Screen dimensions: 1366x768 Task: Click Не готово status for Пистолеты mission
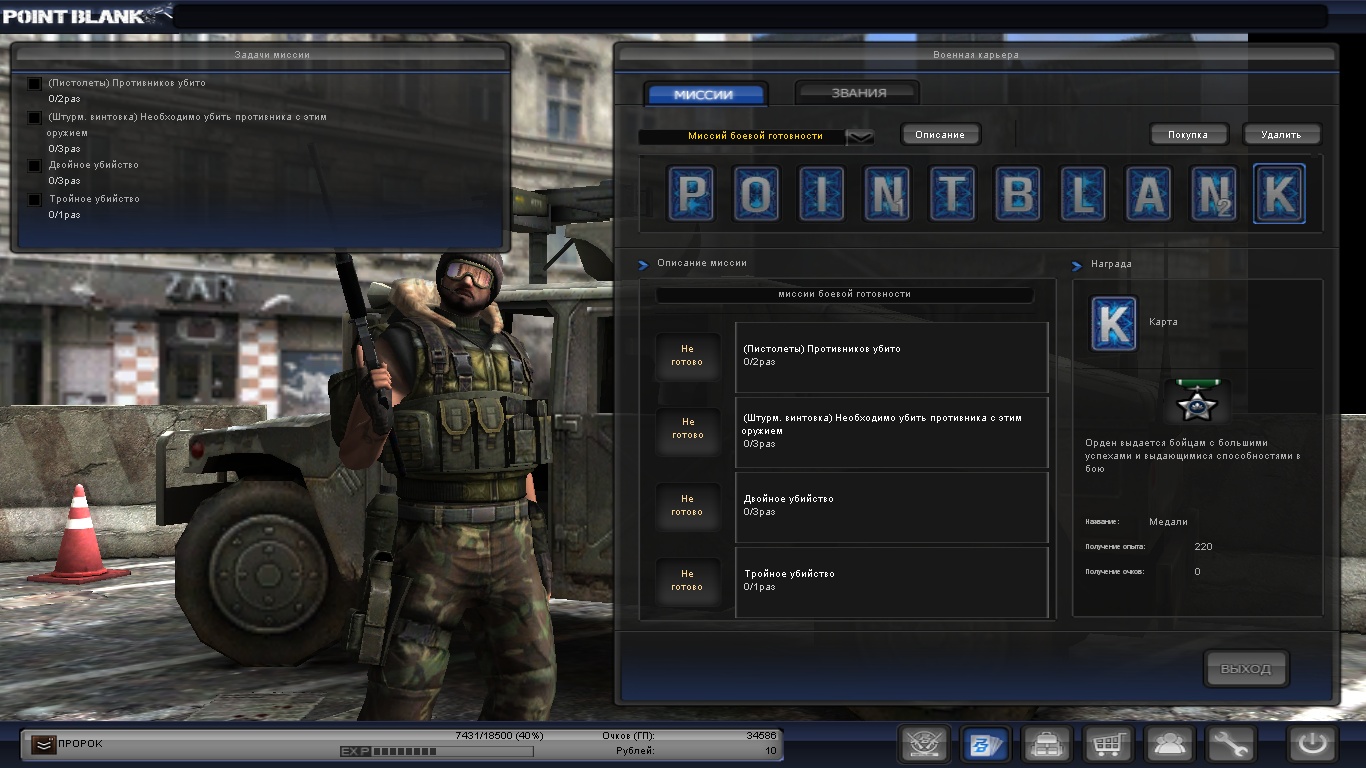[687, 356]
